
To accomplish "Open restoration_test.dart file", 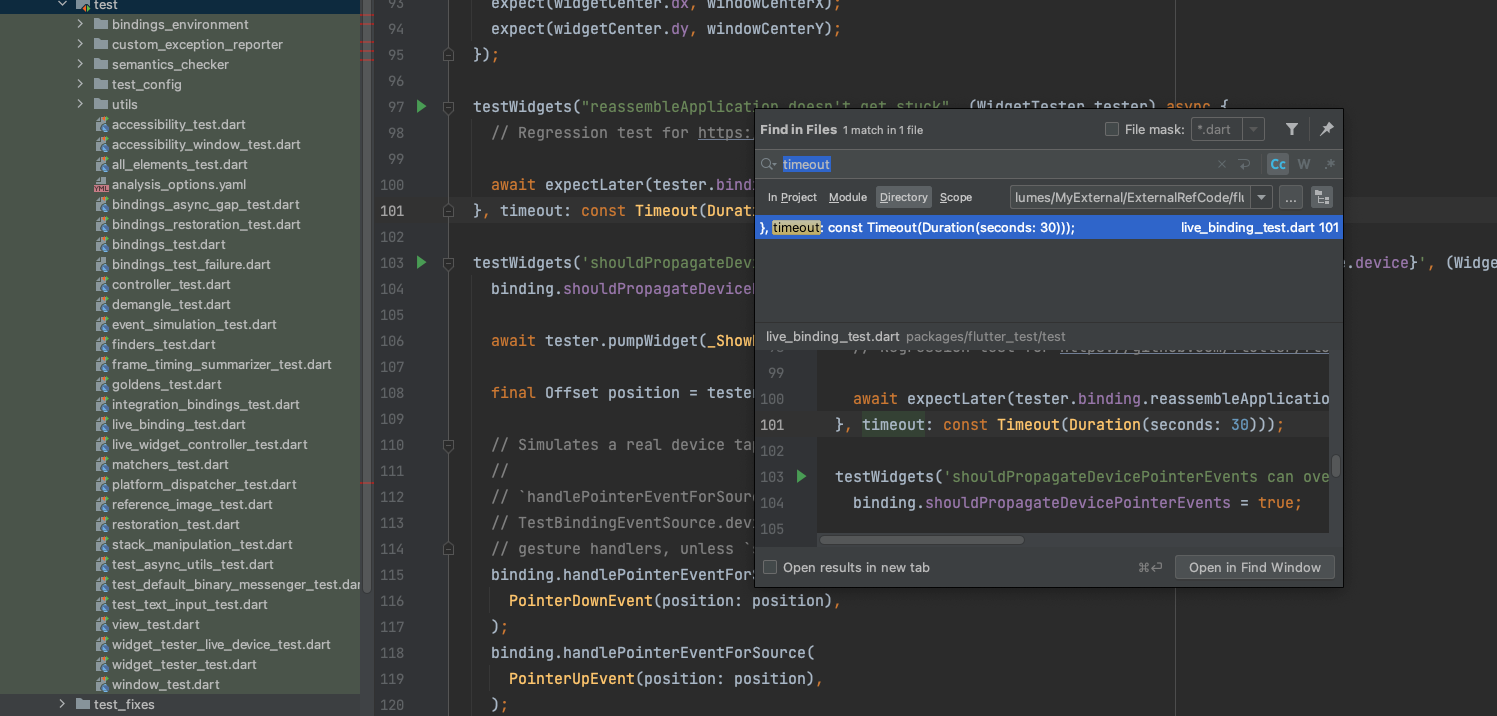I will 176,524.
